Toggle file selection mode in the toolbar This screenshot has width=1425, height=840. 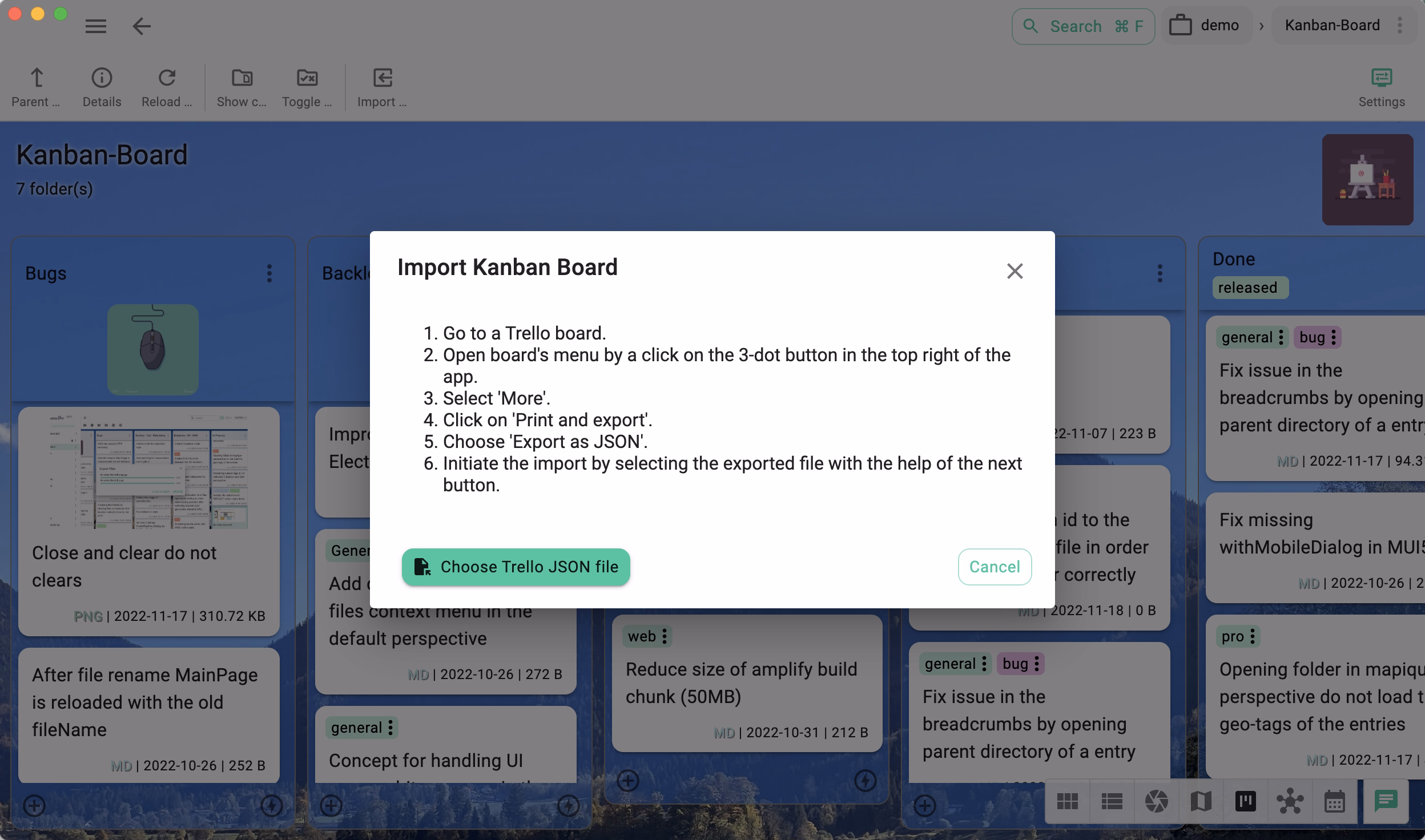click(307, 86)
